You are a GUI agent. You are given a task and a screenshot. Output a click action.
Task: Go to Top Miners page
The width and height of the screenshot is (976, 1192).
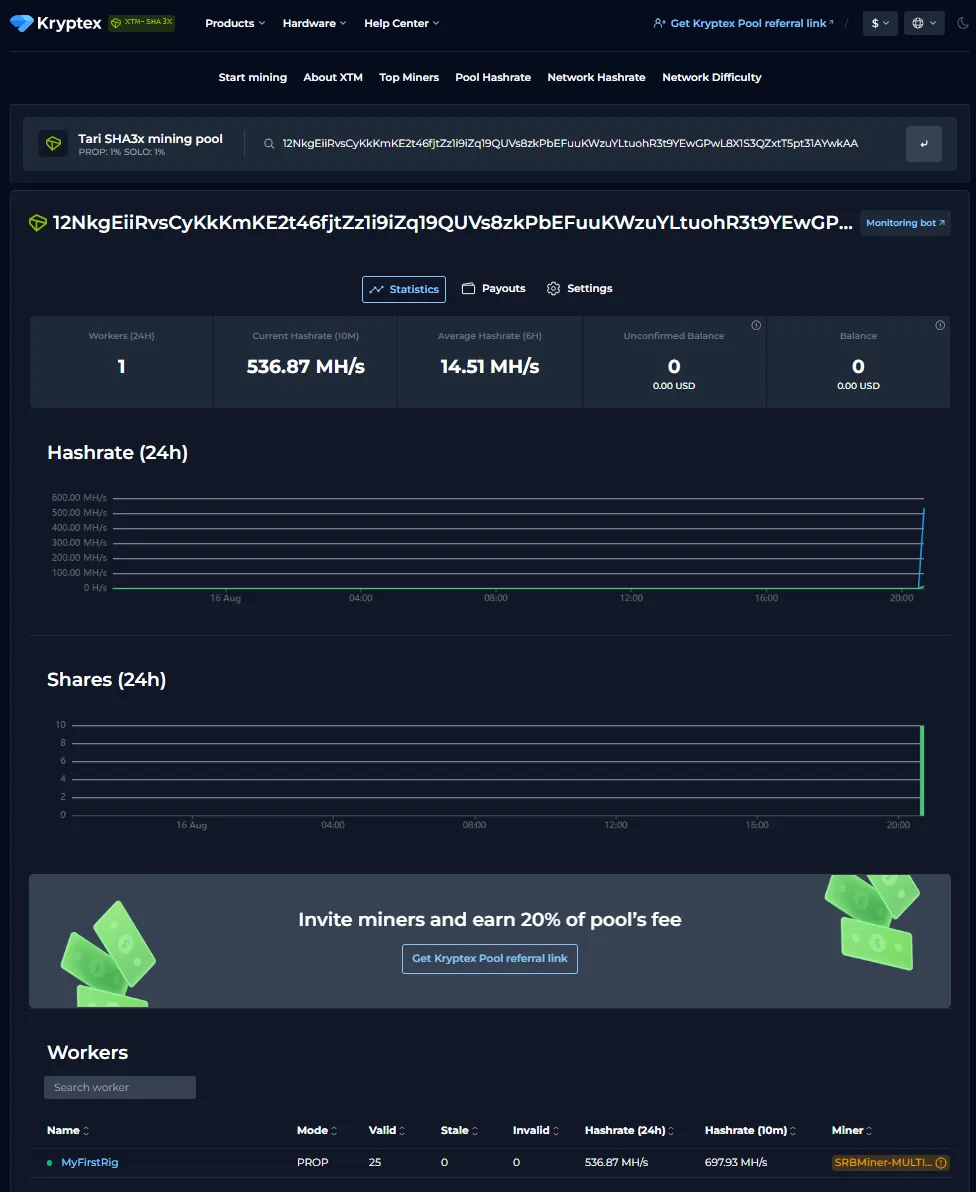click(x=409, y=77)
